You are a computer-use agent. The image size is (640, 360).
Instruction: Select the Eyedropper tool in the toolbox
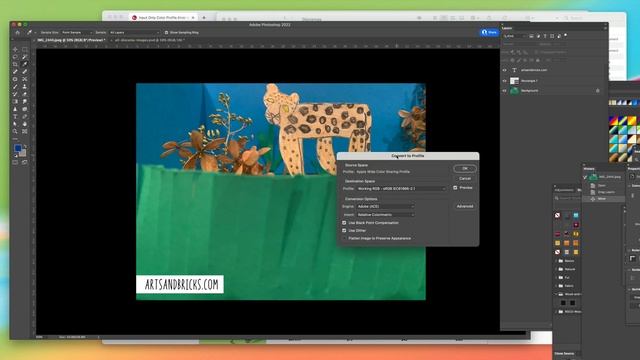25,64
